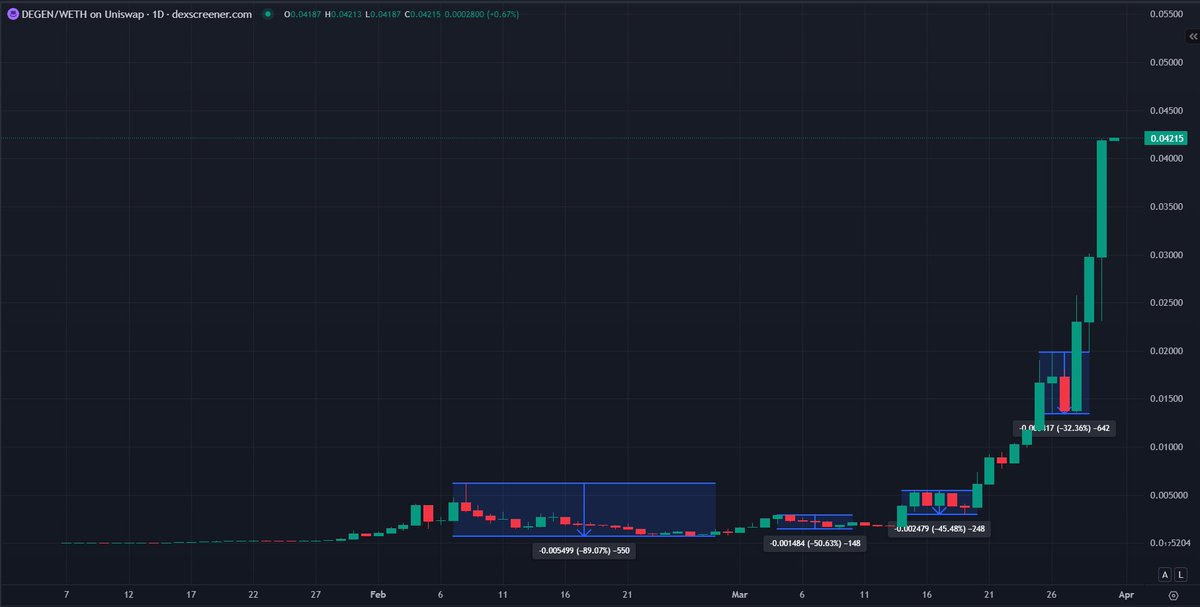This screenshot has height=607, width=1200.
Task: Click the 0.01500 price axis label
Action: (x=1166, y=399)
